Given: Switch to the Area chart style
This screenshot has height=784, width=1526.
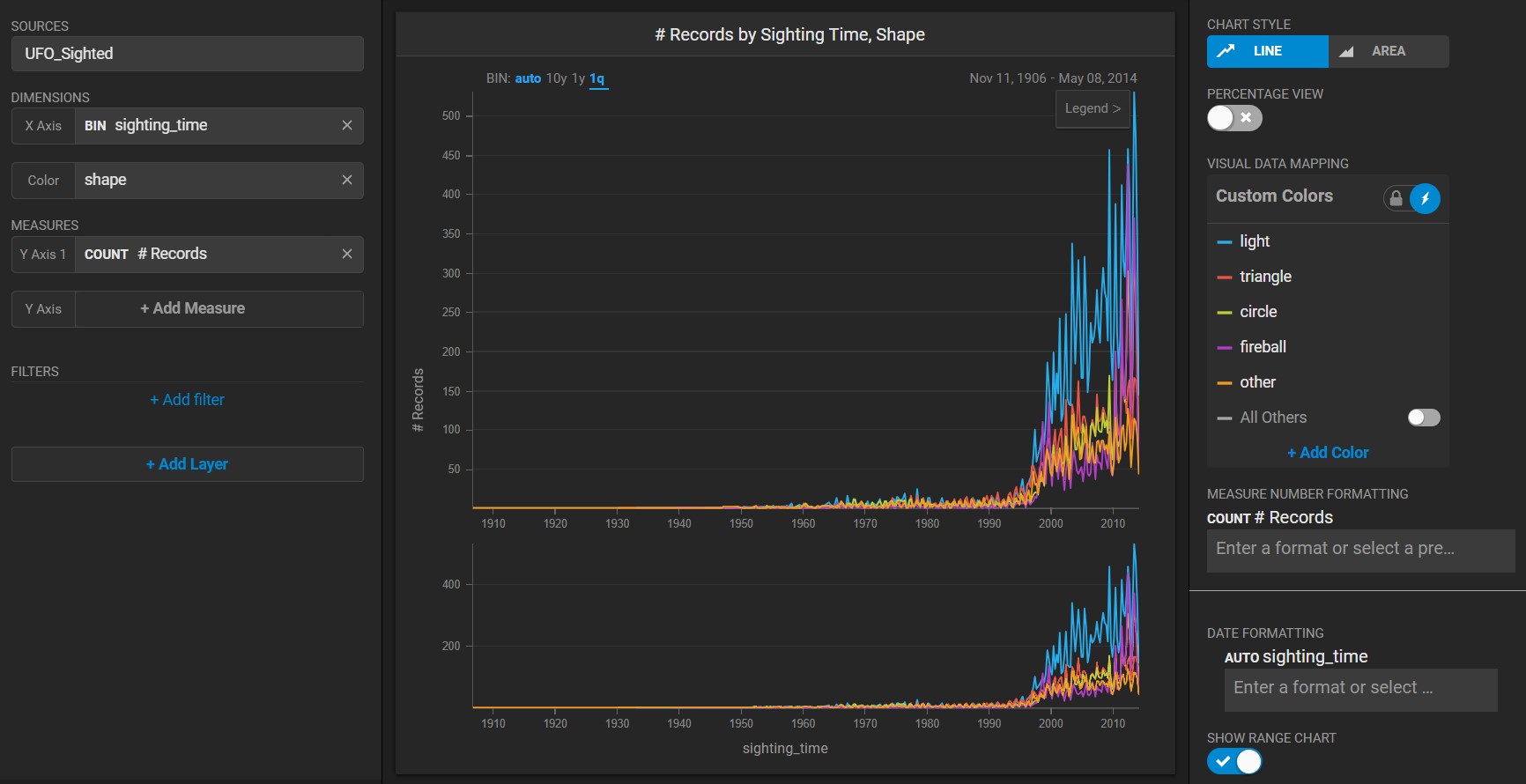Looking at the screenshot, I should (1388, 51).
